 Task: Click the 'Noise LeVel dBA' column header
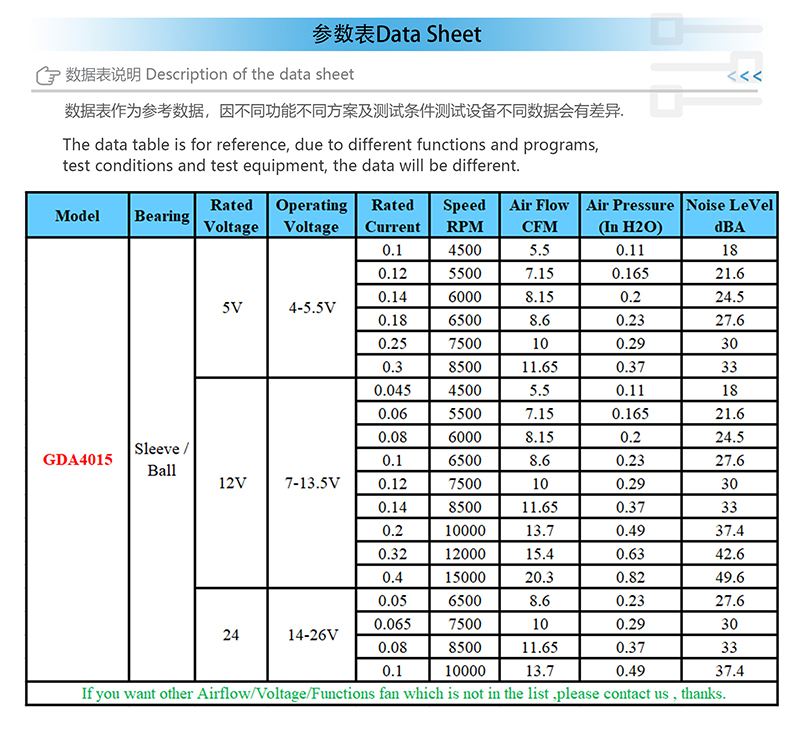pos(730,215)
